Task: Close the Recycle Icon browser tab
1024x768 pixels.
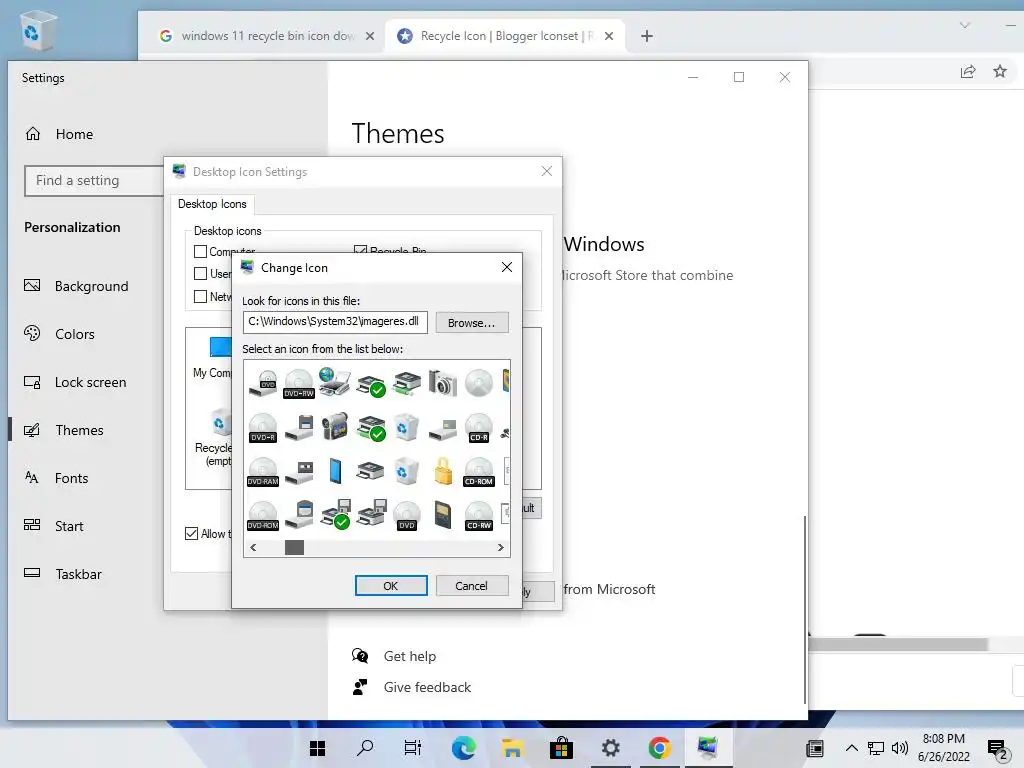Action: pos(609,36)
